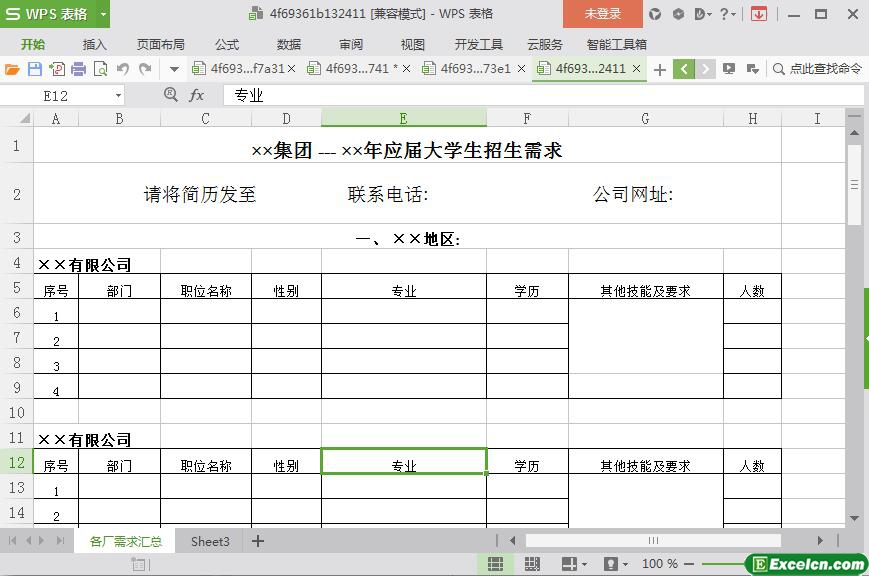
Task: Close the 4f693...741 document tab
Action: click(x=406, y=69)
